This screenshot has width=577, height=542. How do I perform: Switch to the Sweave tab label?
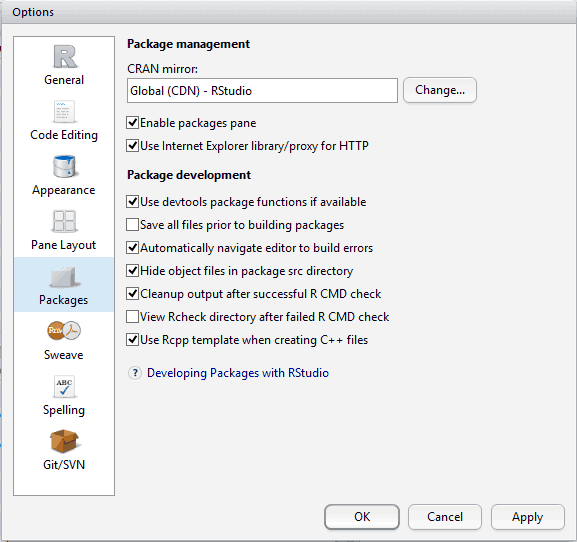(x=64, y=355)
